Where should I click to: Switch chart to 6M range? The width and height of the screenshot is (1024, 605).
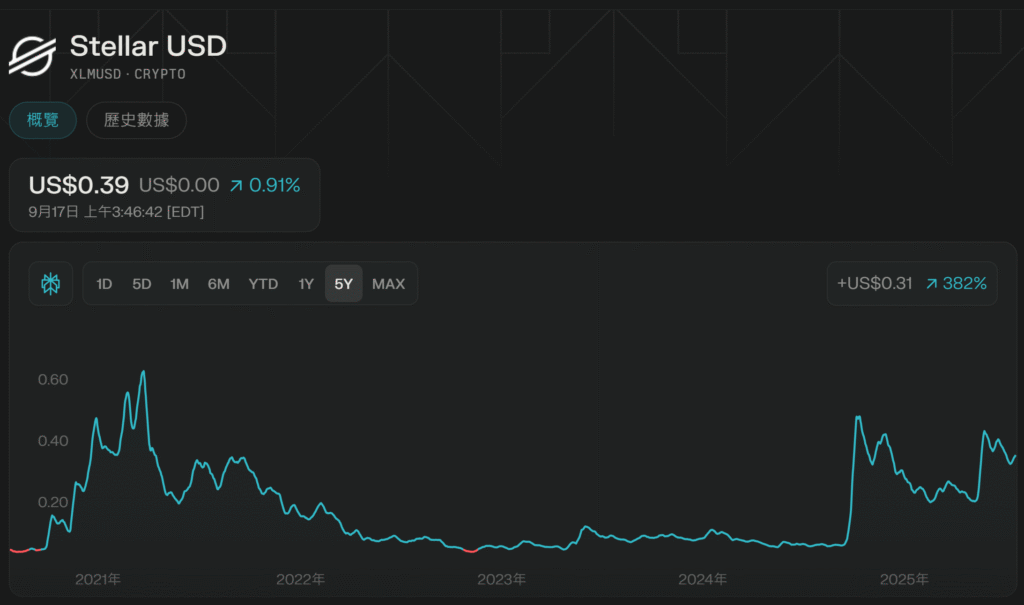coord(218,284)
